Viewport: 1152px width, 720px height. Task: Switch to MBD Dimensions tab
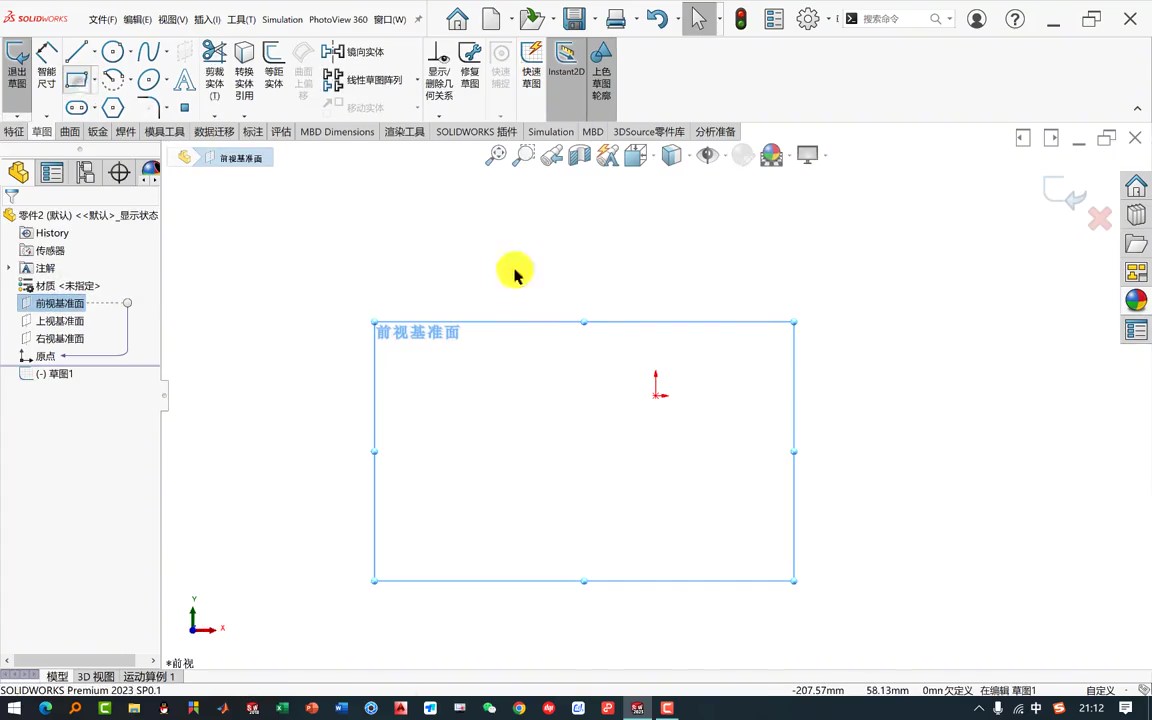[x=337, y=132]
